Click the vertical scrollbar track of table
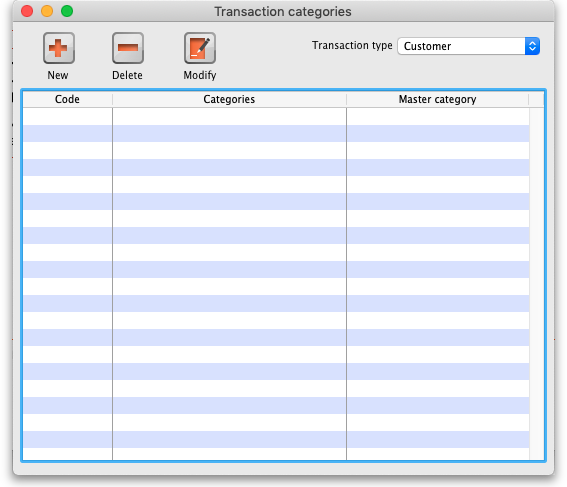This screenshot has width=567, height=487. [536, 284]
